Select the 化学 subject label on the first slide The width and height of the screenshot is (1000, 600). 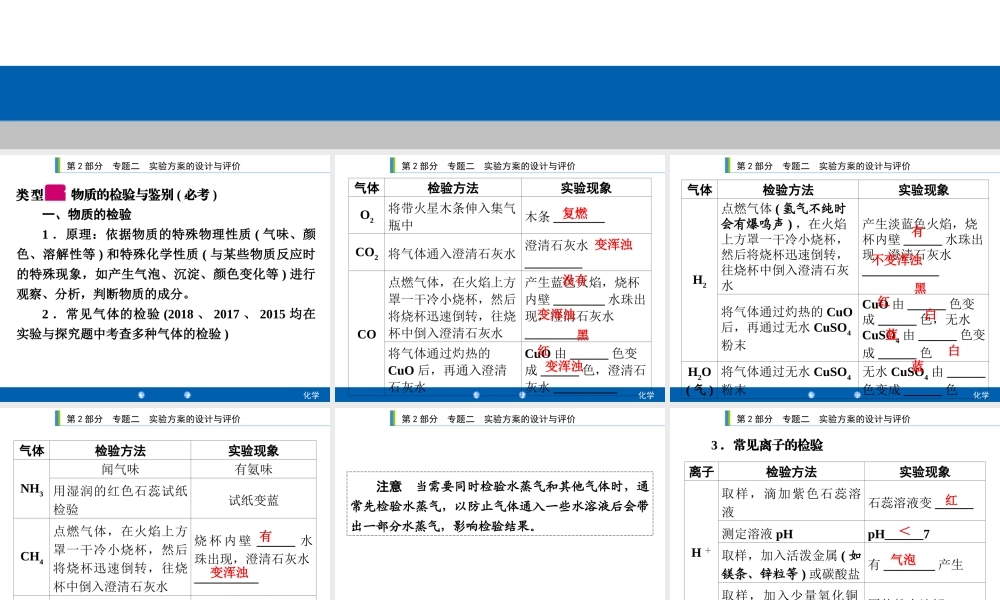point(310,395)
